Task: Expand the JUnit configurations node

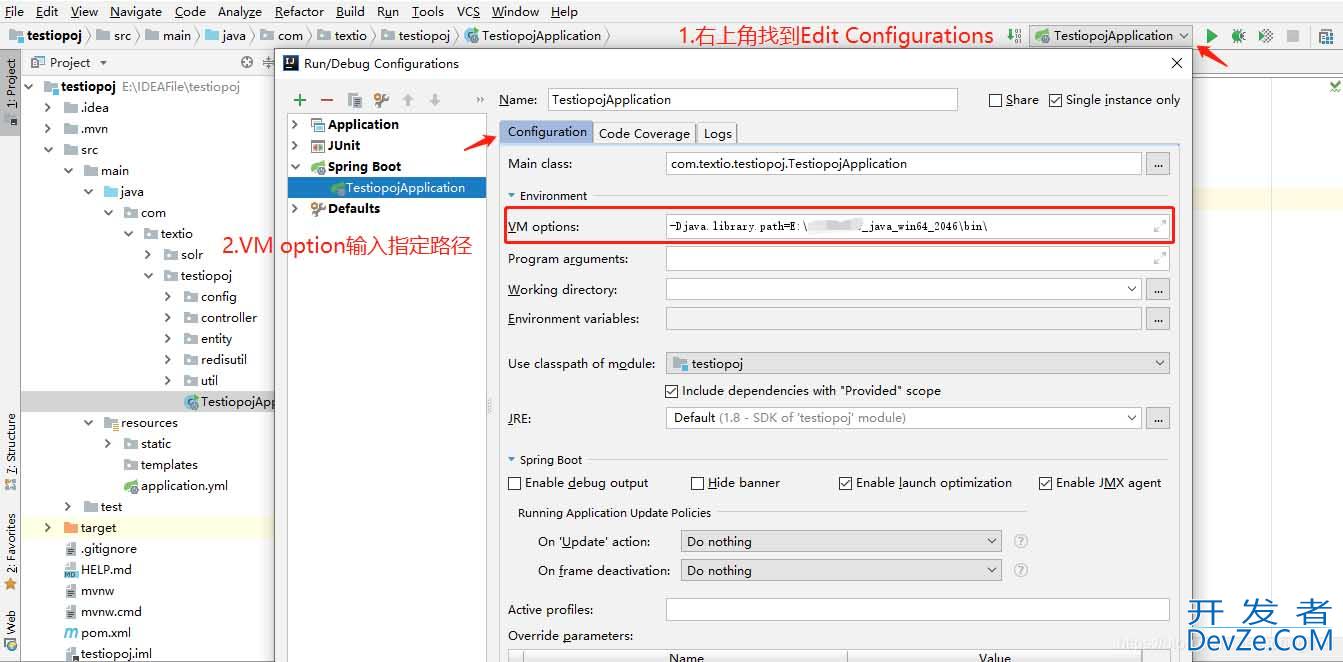Action: point(295,146)
